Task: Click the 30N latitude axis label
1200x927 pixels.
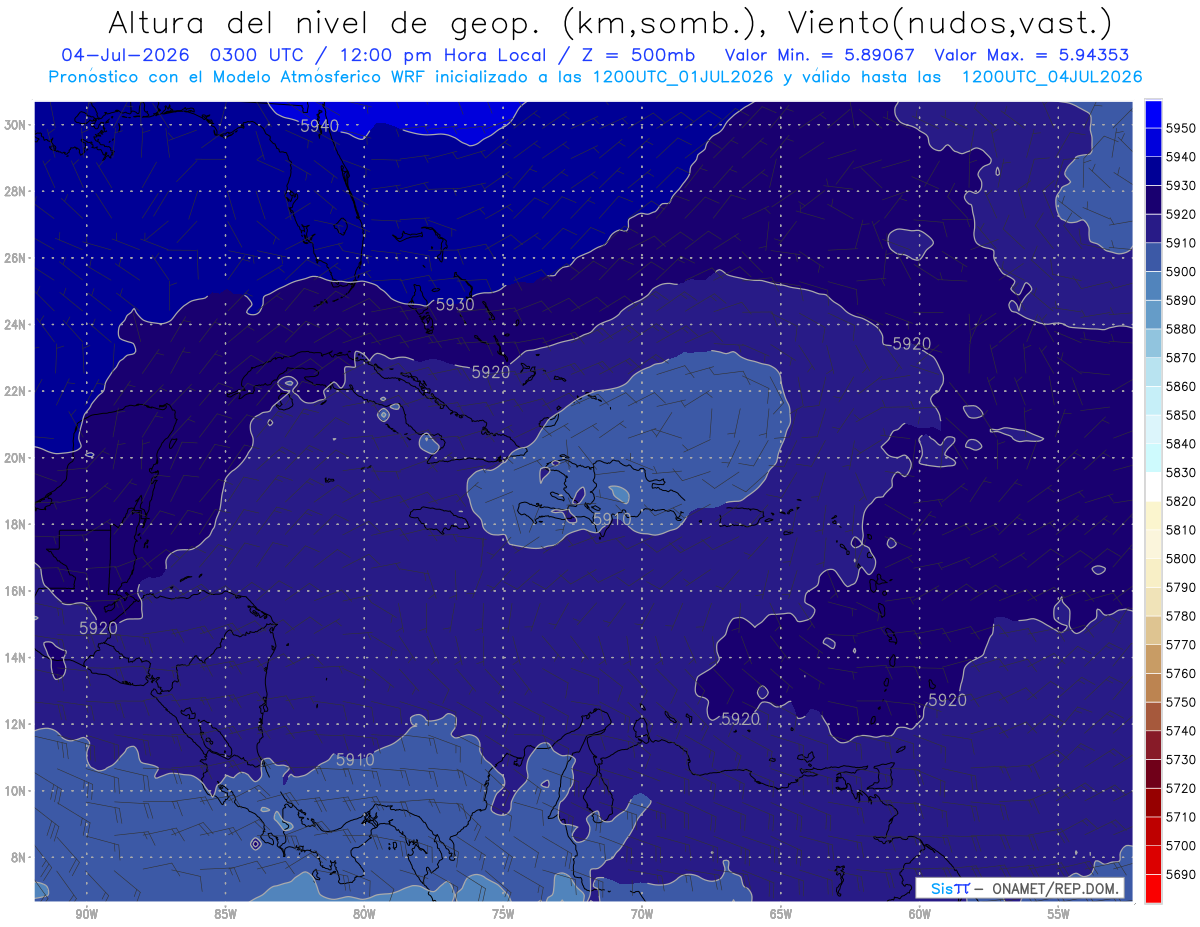Action: 15,125
